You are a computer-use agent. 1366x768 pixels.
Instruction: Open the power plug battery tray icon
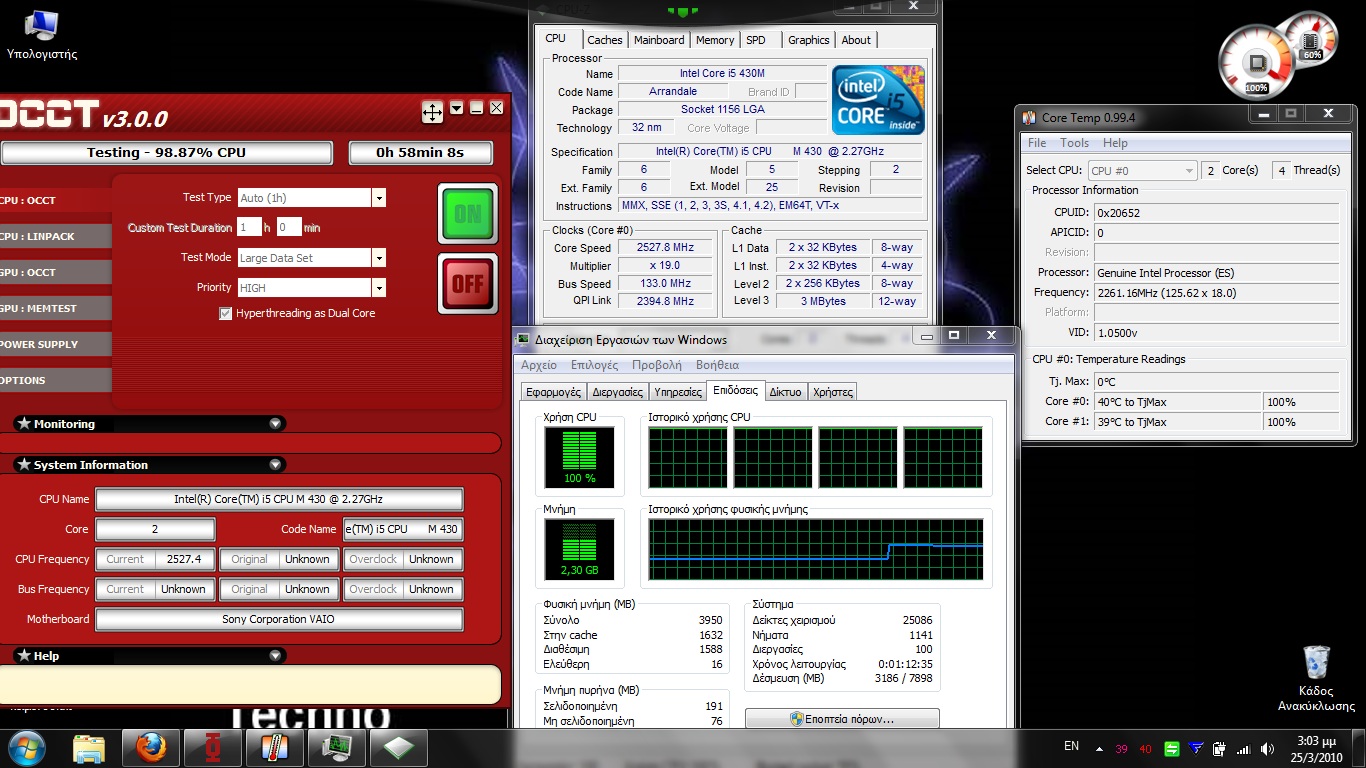tap(1220, 748)
